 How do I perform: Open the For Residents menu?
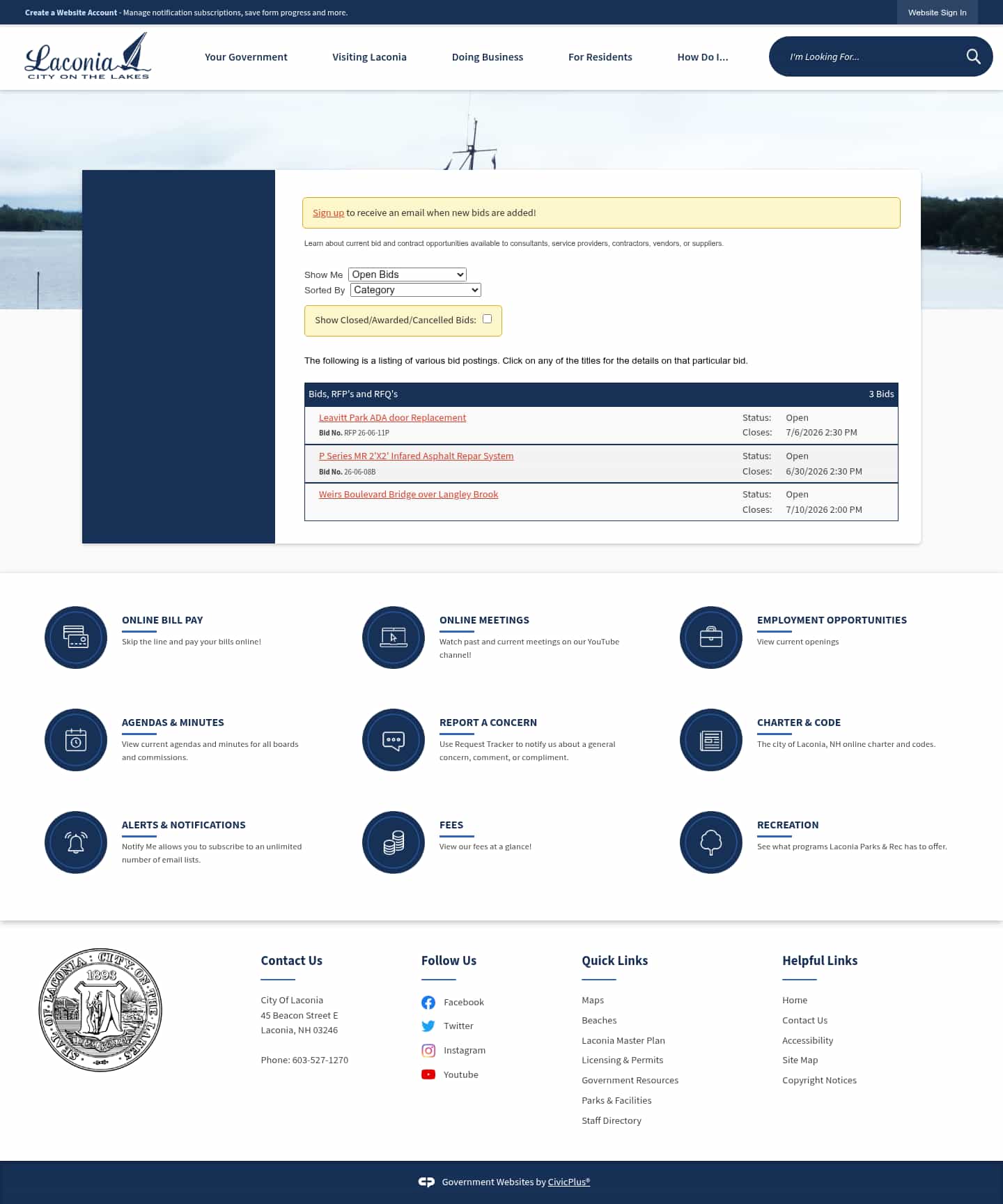pyautogui.click(x=600, y=57)
